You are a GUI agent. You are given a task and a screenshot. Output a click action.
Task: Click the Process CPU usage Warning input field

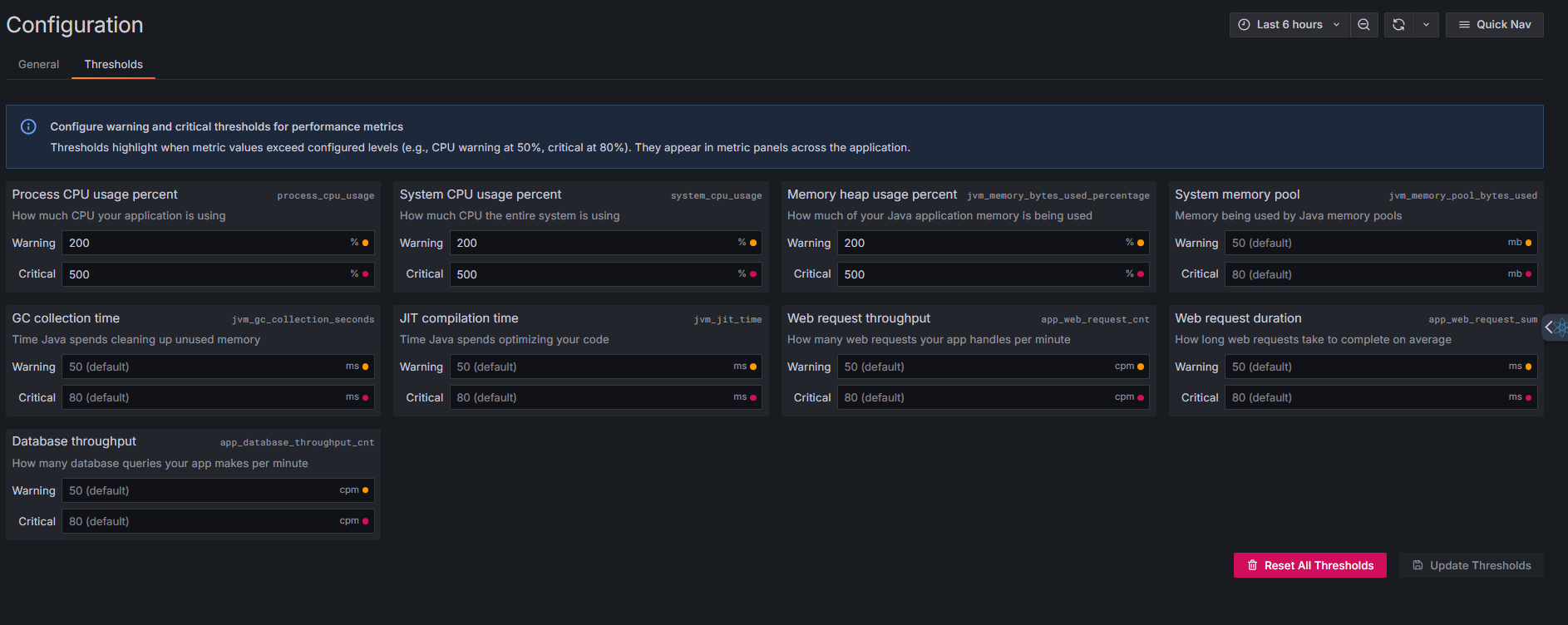pos(204,243)
